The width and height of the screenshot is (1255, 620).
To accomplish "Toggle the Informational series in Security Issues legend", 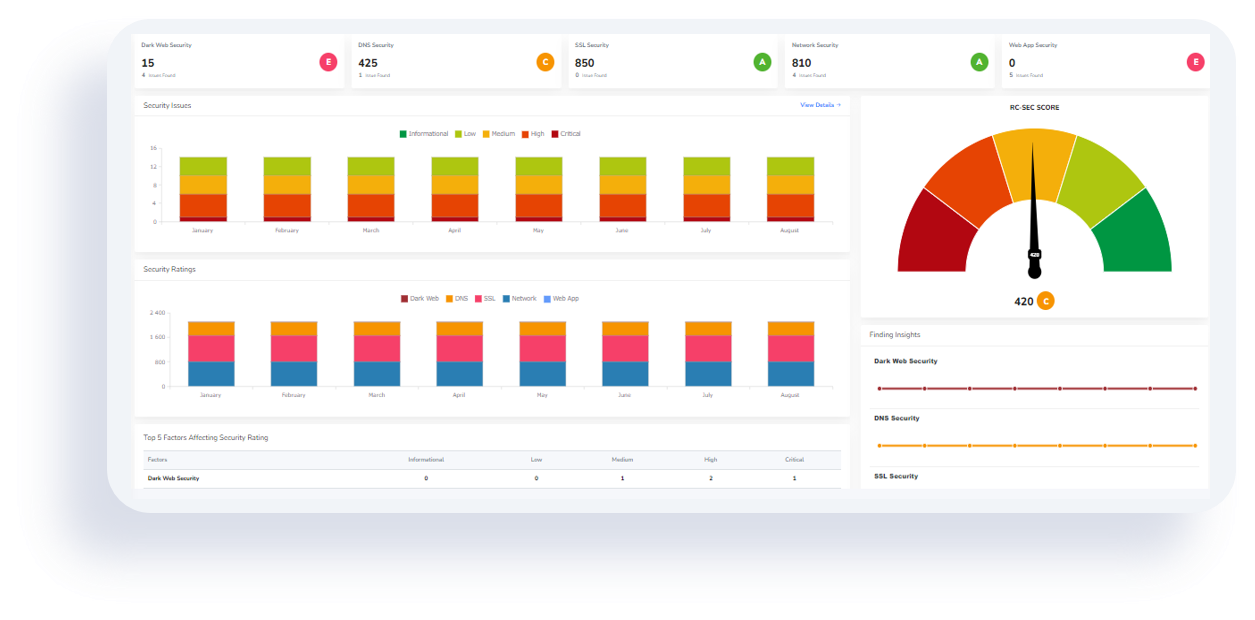I will pos(424,132).
